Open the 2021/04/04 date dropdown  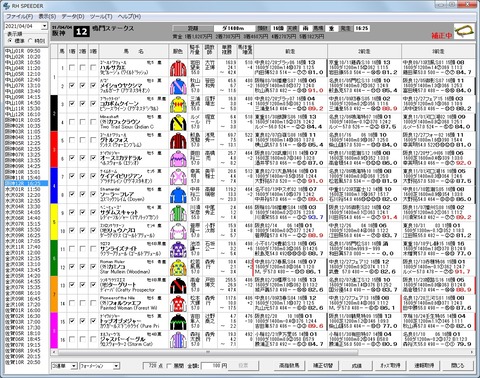(44, 26)
